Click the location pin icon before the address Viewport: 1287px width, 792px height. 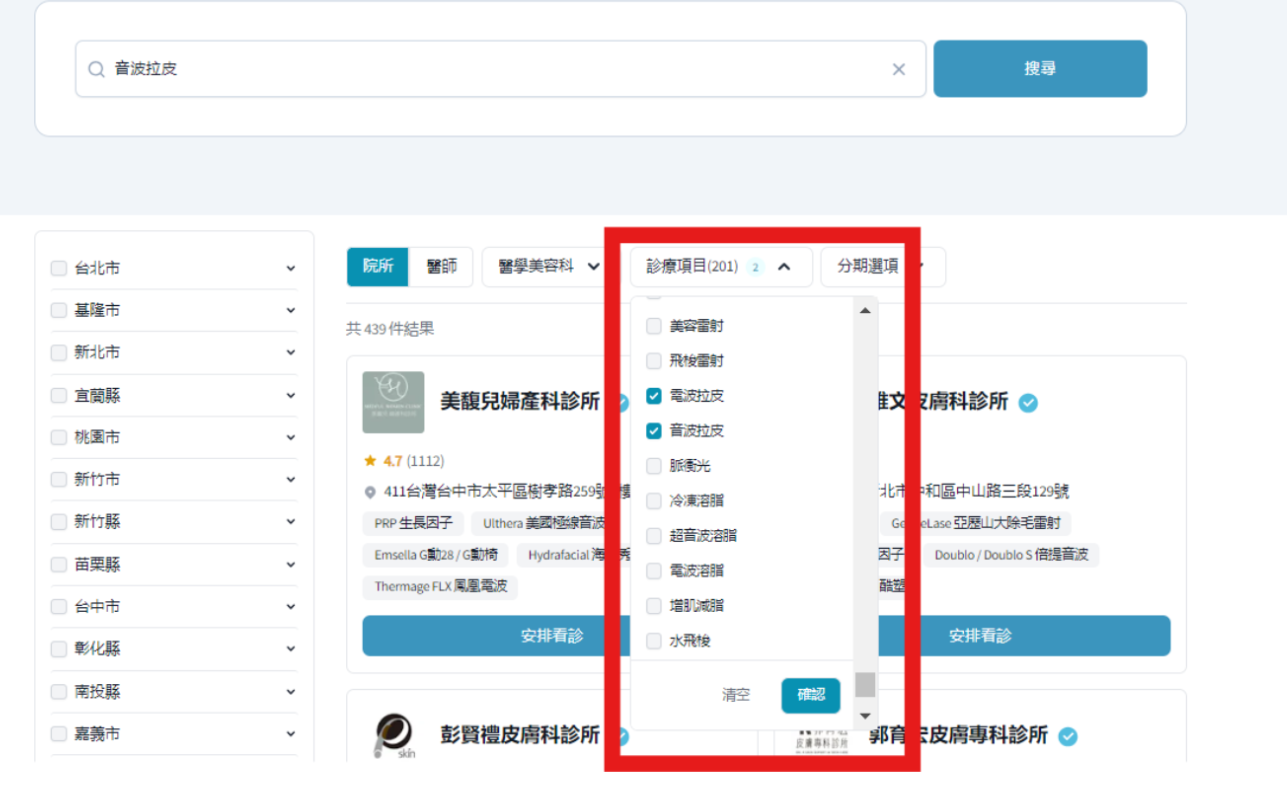click(370, 492)
